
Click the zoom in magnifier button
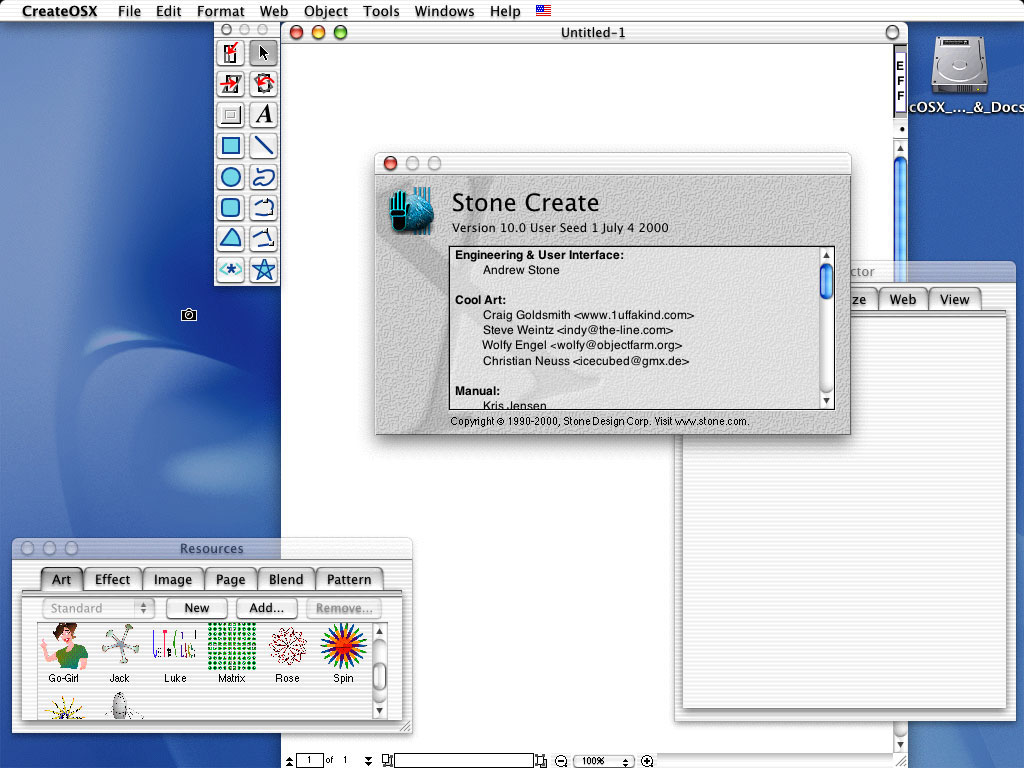pos(647,761)
